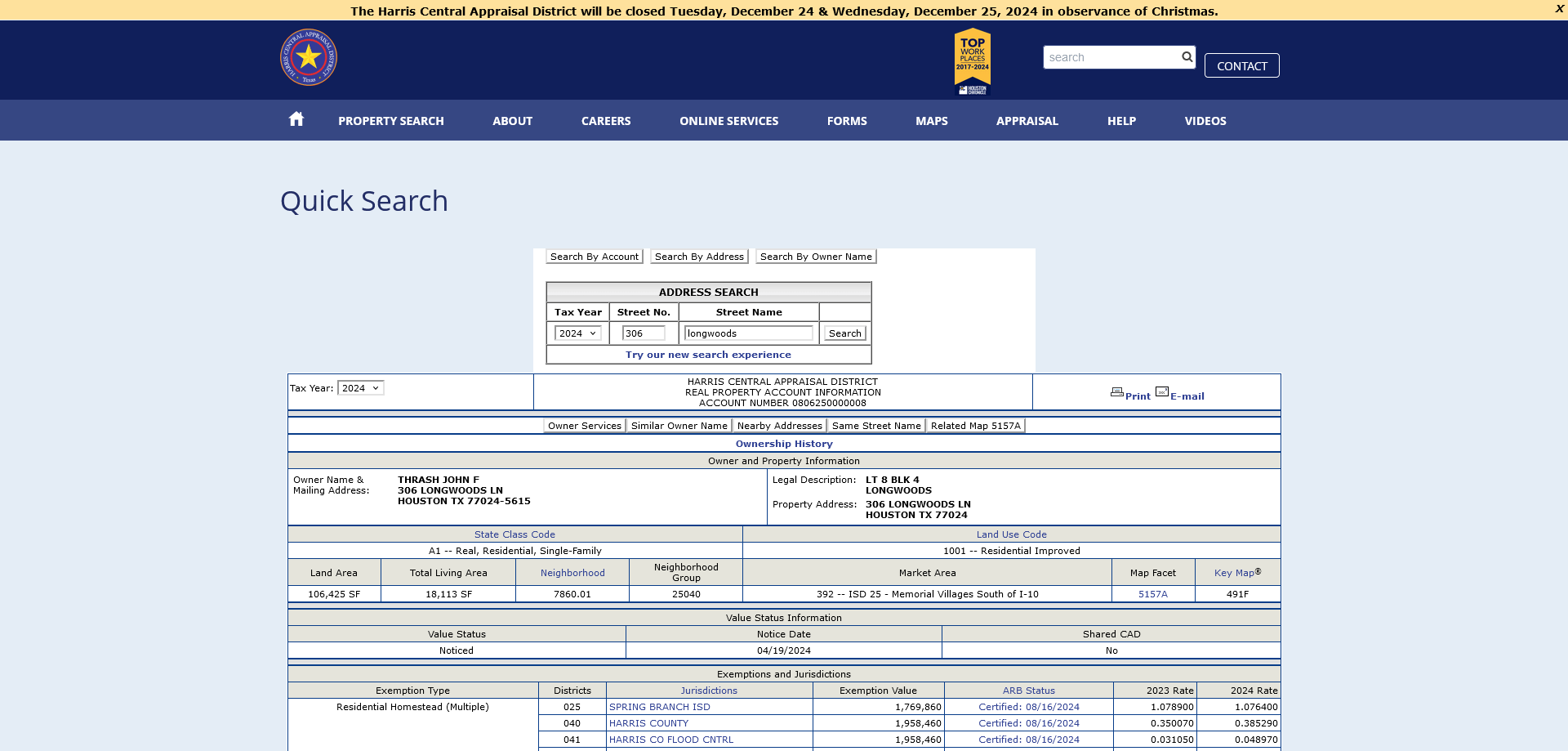The height and width of the screenshot is (751, 1568).
Task: Click the Print icon link
Action: (x=1130, y=394)
